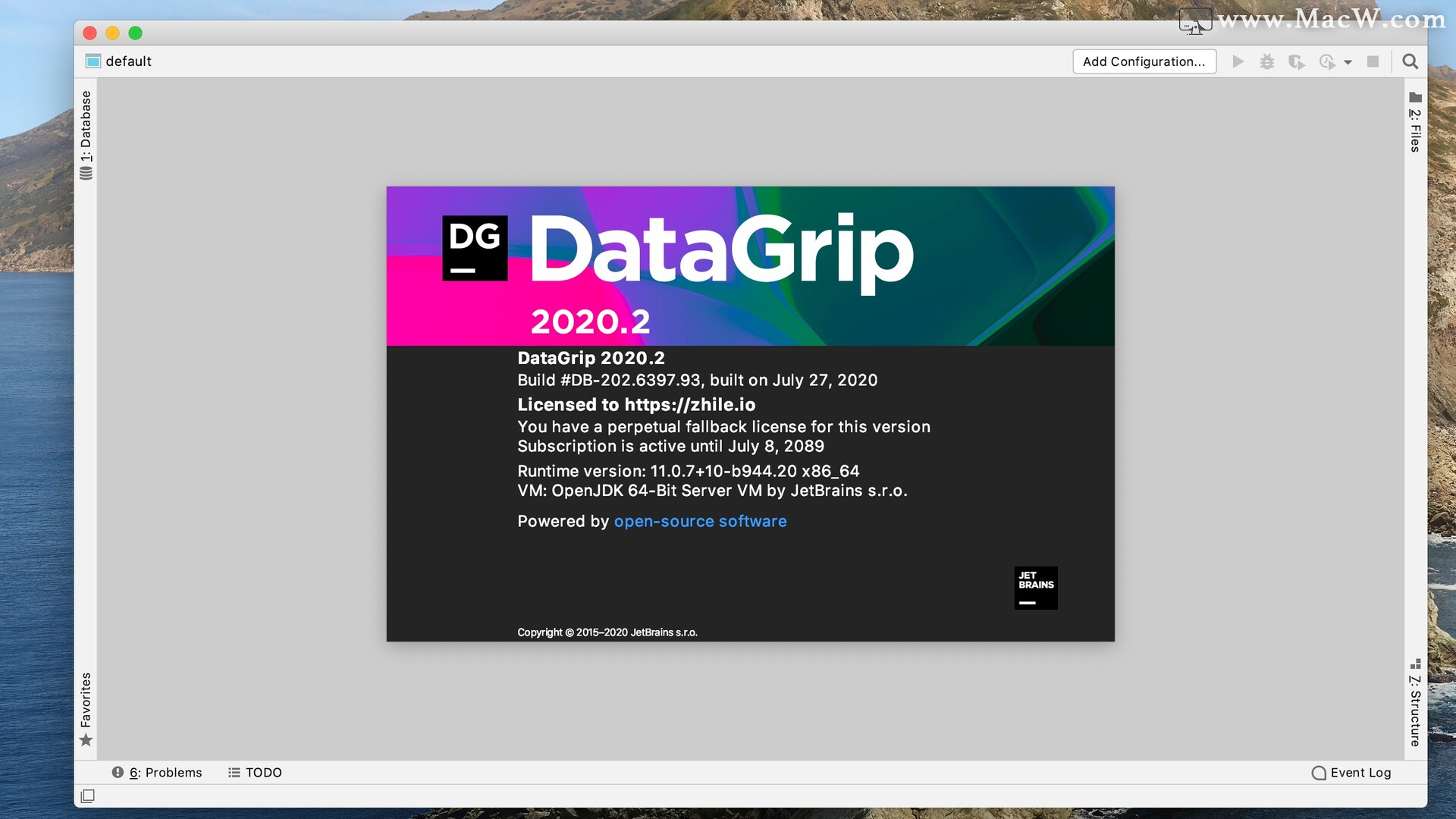Viewport: 1456px width, 819px height.
Task: Close the window with red button
Action: pos(89,33)
